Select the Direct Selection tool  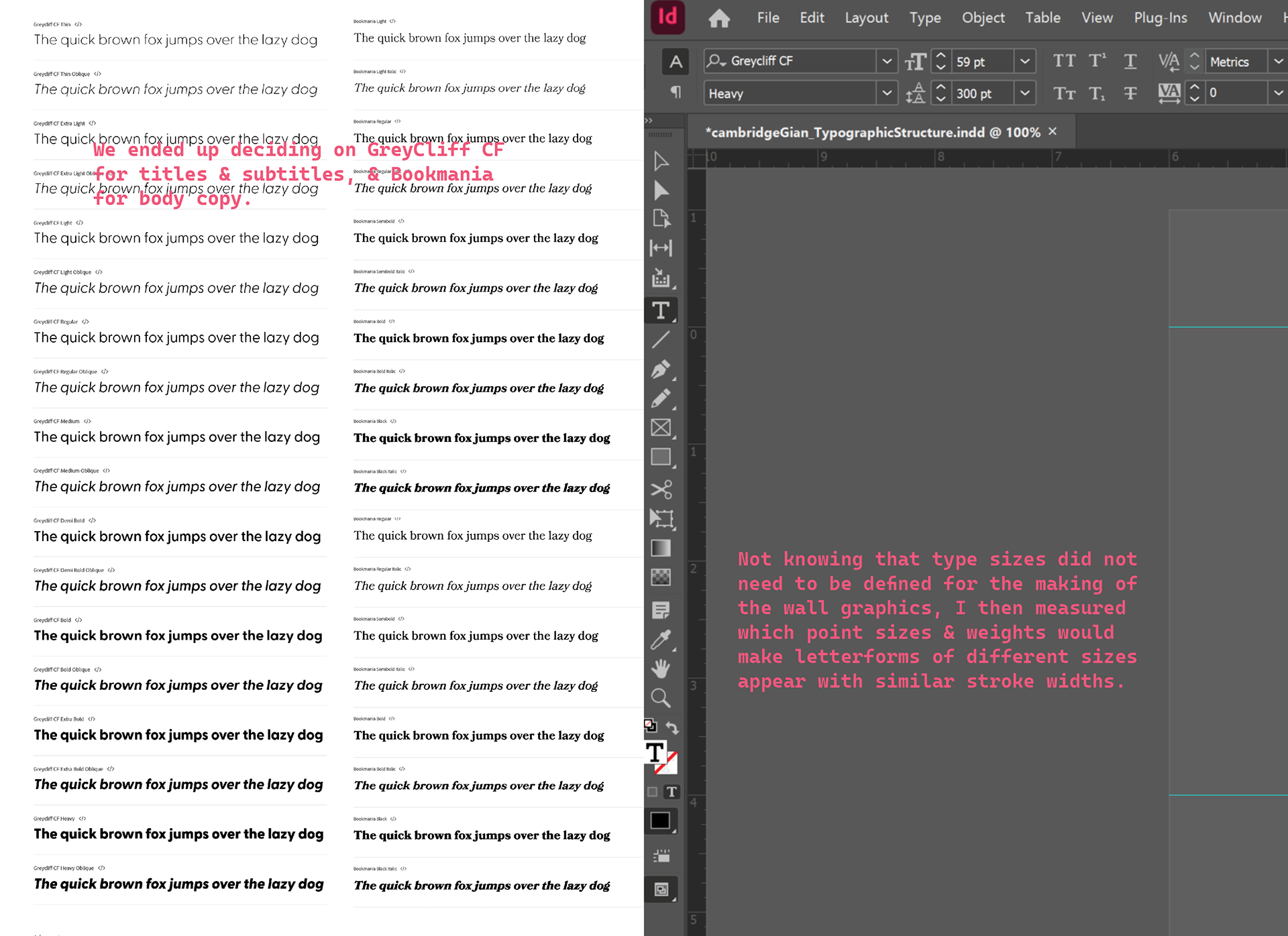pos(661,190)
